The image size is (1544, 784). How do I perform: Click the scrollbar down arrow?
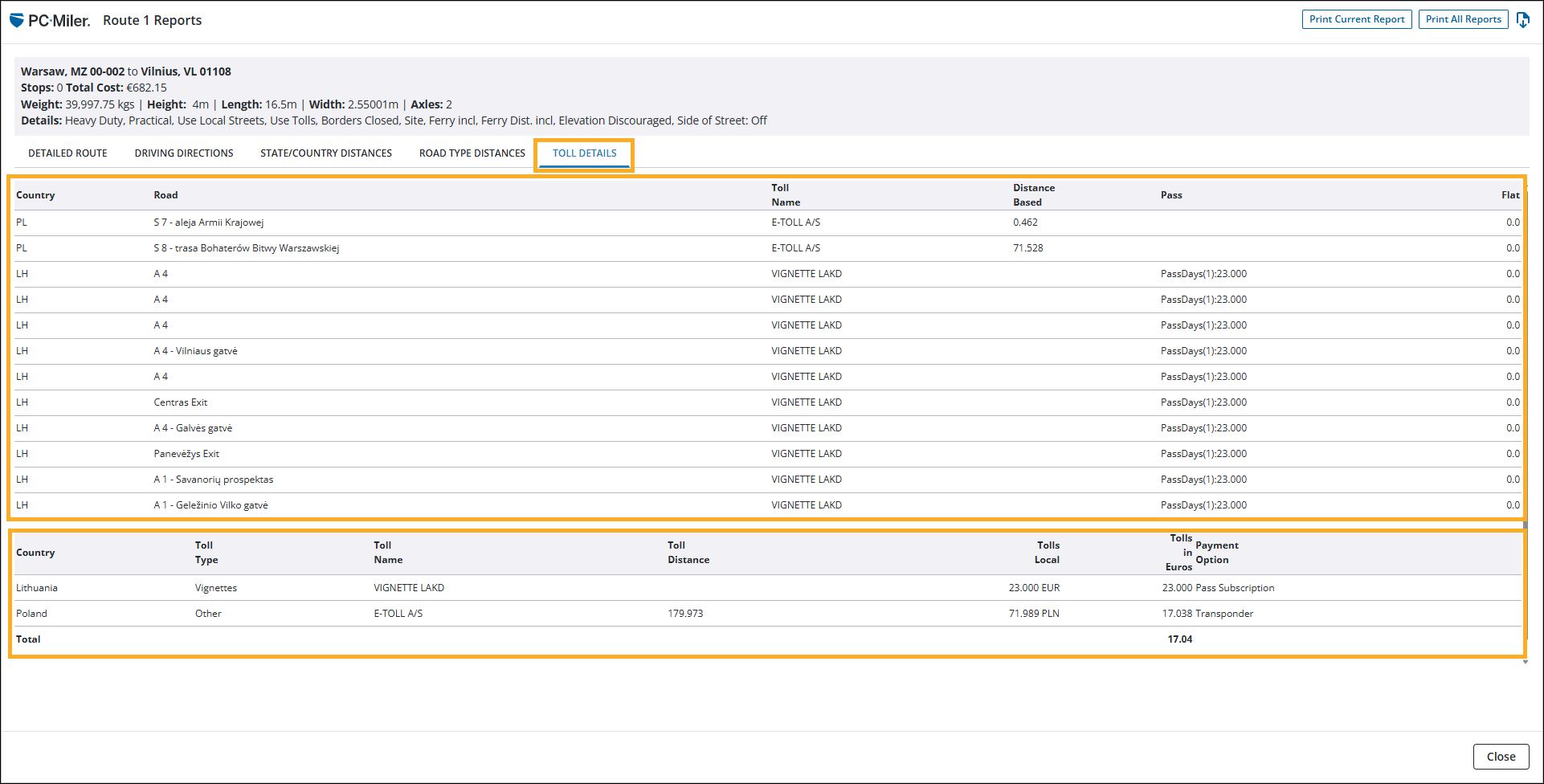[1525, 662]
